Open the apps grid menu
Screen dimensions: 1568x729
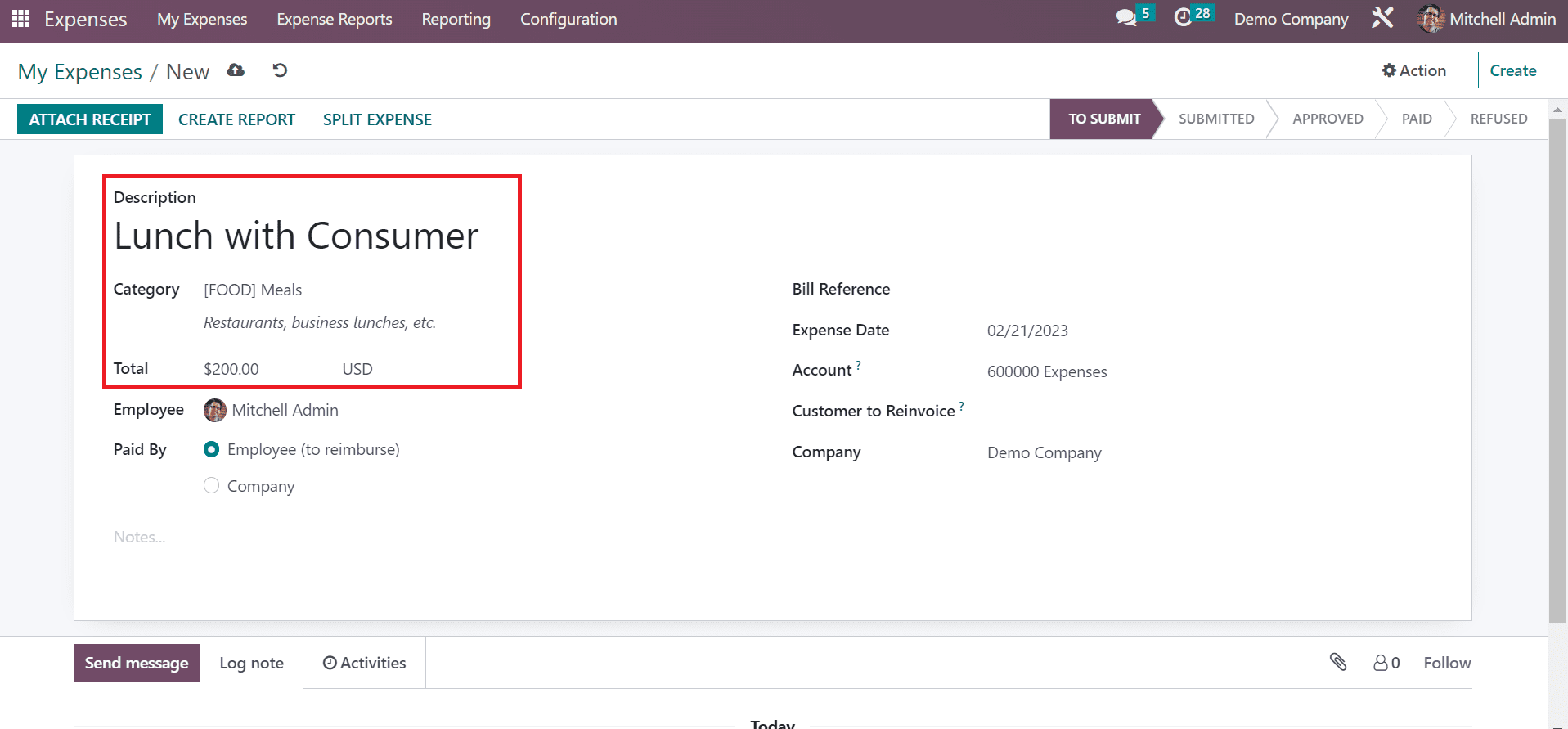coord(20,18)
